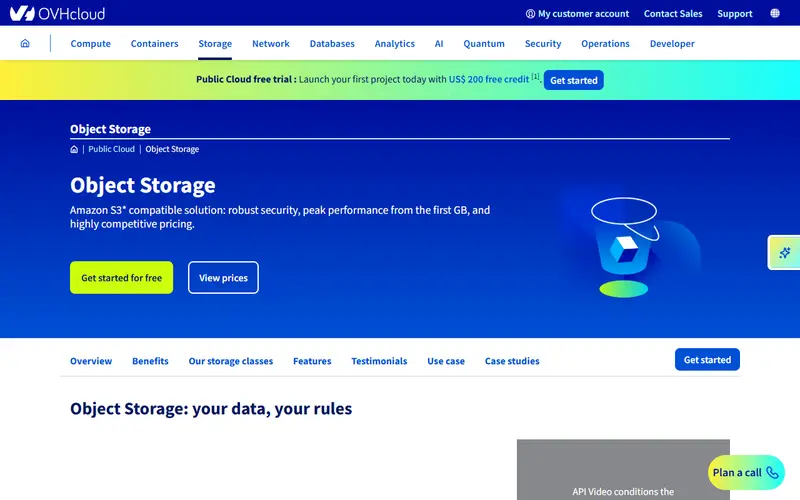Go to home icon in main nav

click(25, 43)
